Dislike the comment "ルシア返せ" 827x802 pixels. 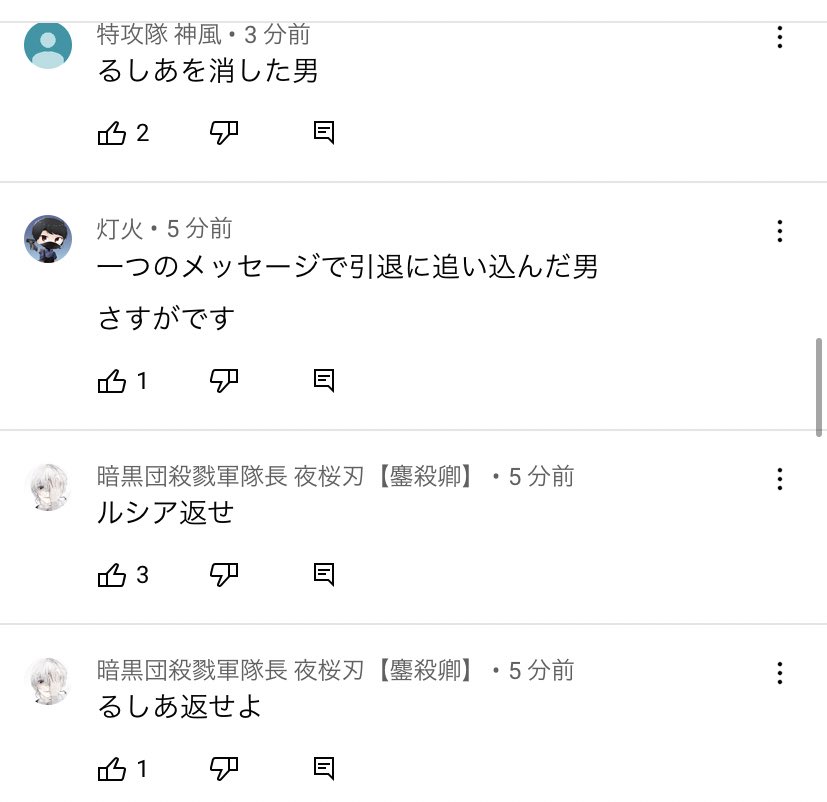click(223, 574)
